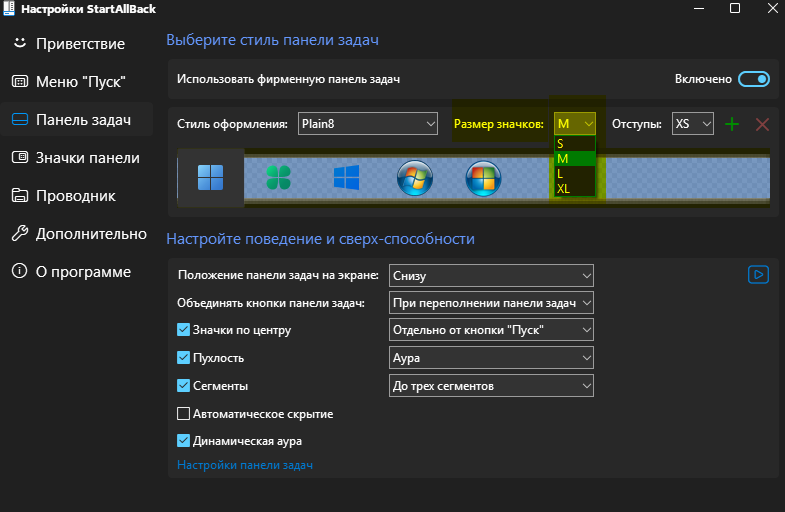Select the Панель задач section
The image size is (785, 512).
pyautogui.click(x=77, y=120)
